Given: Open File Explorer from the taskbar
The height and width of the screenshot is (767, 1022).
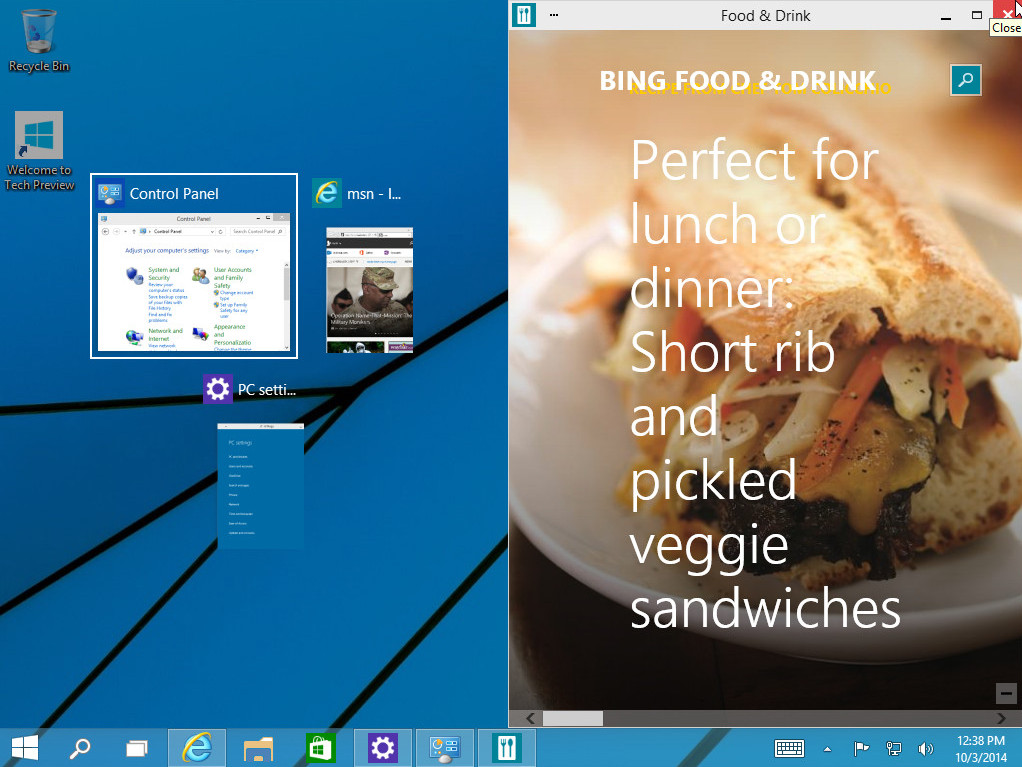Looking at the screenshot, I should point(258,747).
